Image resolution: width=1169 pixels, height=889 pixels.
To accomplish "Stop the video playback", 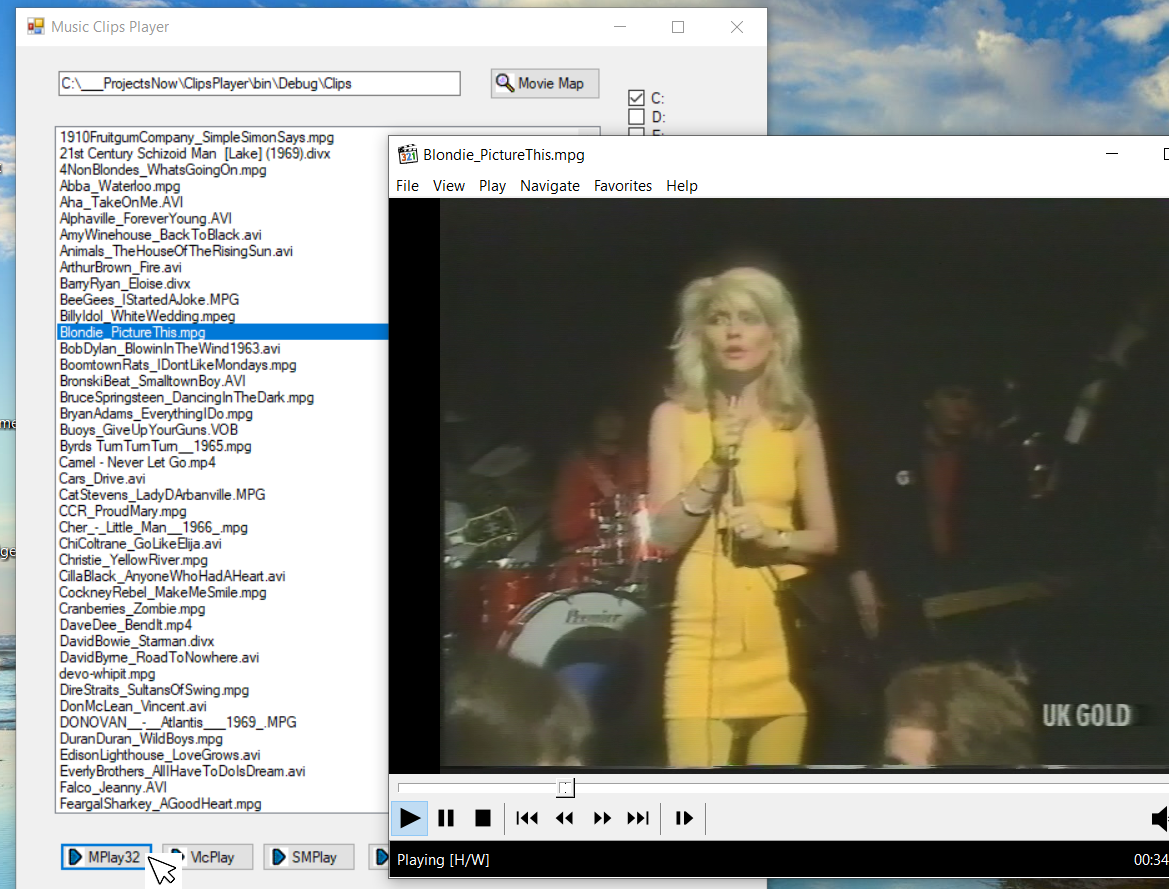I will (482, 818).
